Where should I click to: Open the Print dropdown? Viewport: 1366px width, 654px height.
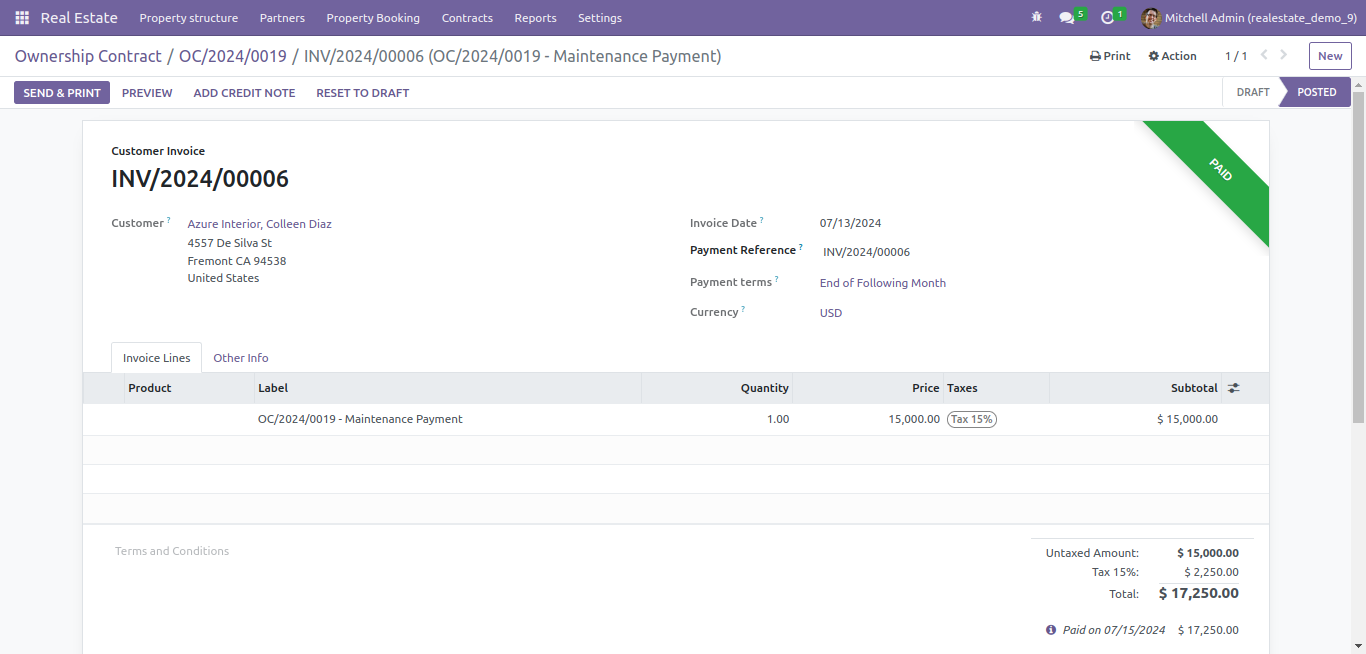[1110, 56]
